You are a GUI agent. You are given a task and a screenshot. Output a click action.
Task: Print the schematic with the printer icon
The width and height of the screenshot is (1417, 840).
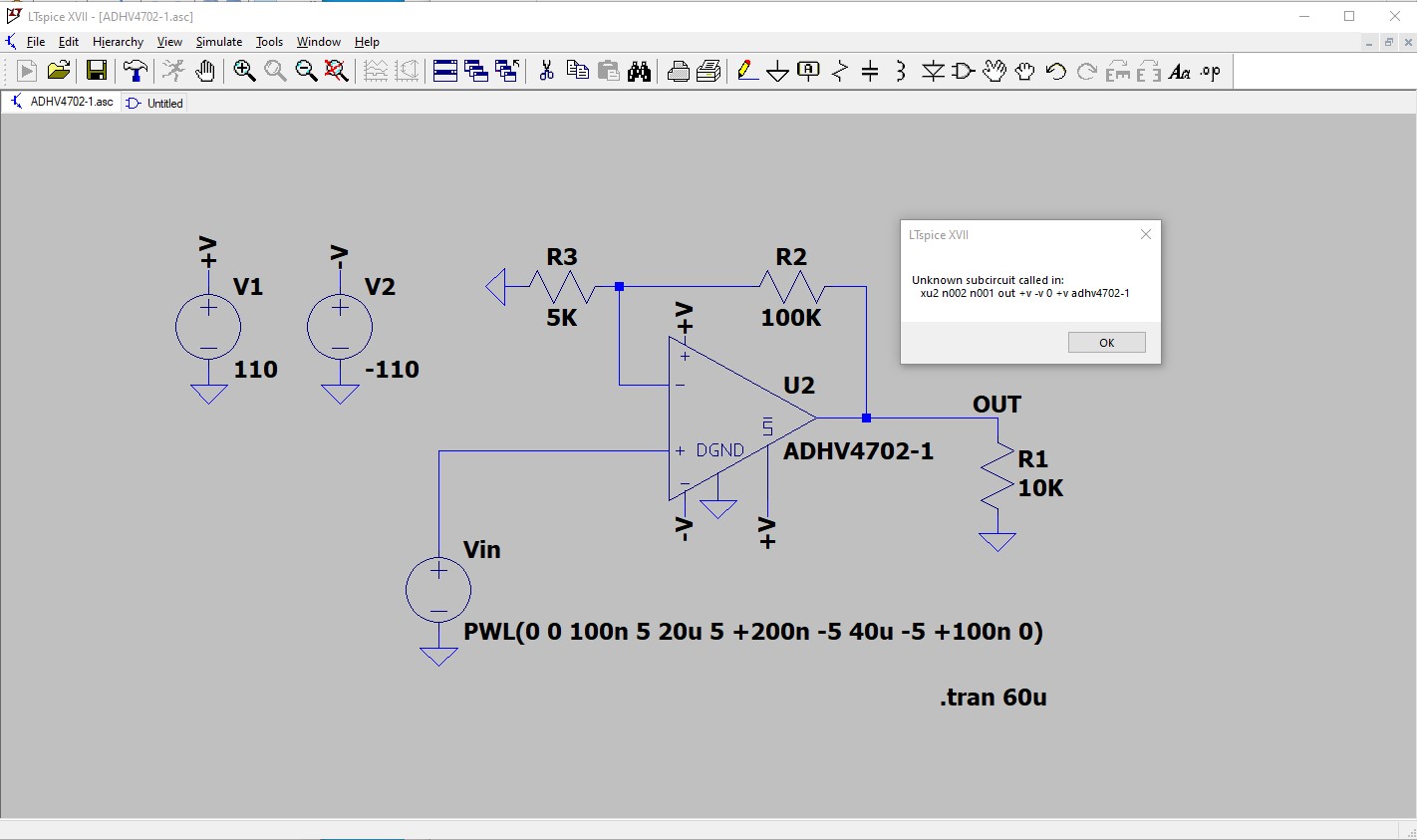708,71
